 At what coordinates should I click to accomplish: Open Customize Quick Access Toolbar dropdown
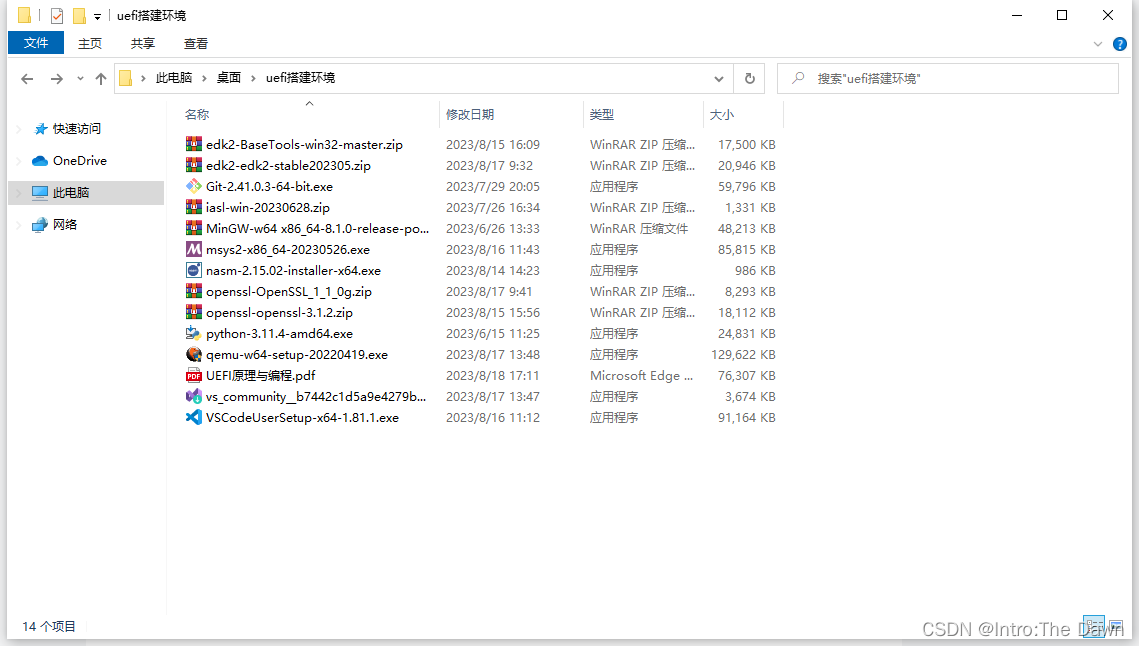tap(97, 16)
